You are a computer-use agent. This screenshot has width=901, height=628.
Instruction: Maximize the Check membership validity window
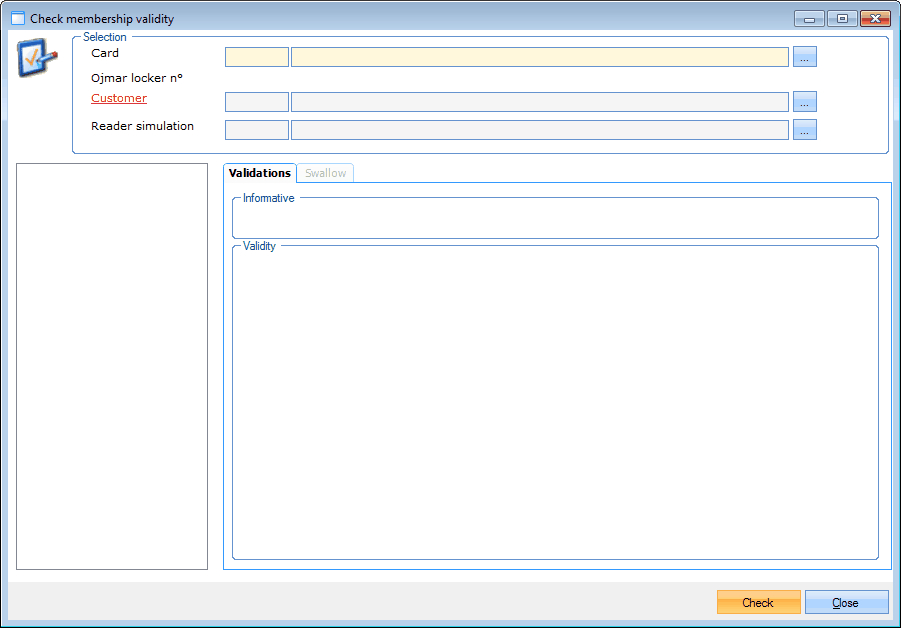(842, 19)
